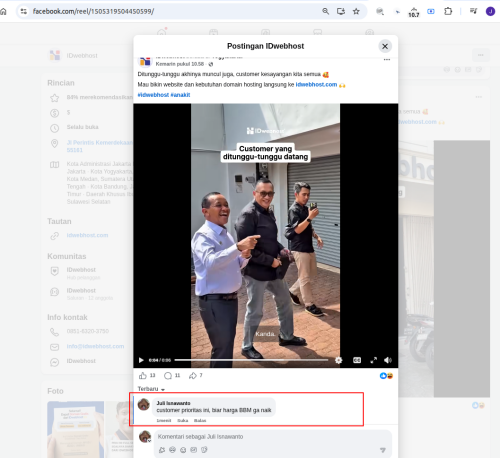Open video settings gear icon
Screen dimensions: 500x458
point(339,360)
